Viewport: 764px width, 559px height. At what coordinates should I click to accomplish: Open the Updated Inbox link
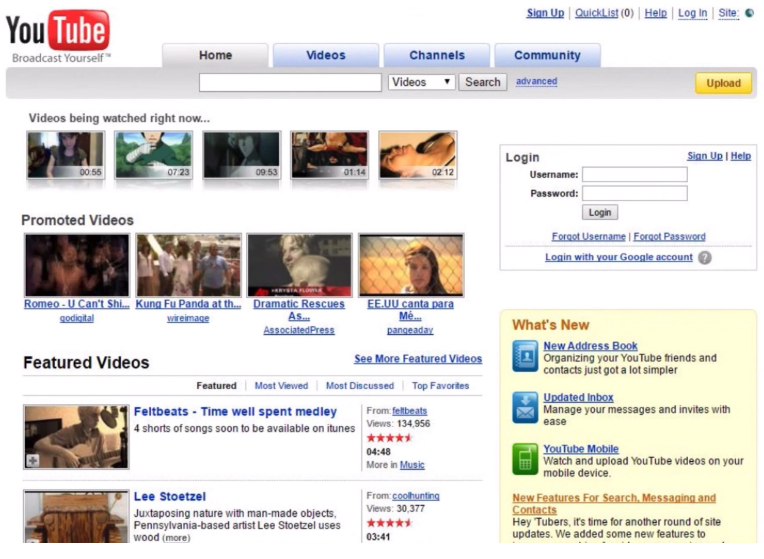click(578, 398)
